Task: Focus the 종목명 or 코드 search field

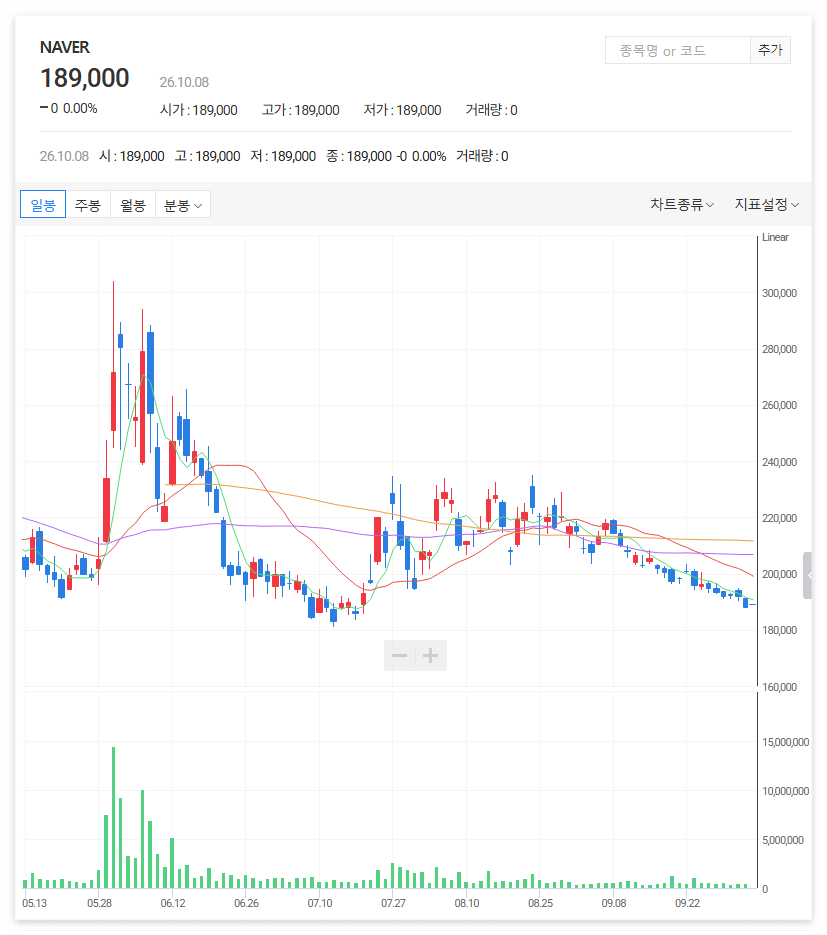Action: 678,50
